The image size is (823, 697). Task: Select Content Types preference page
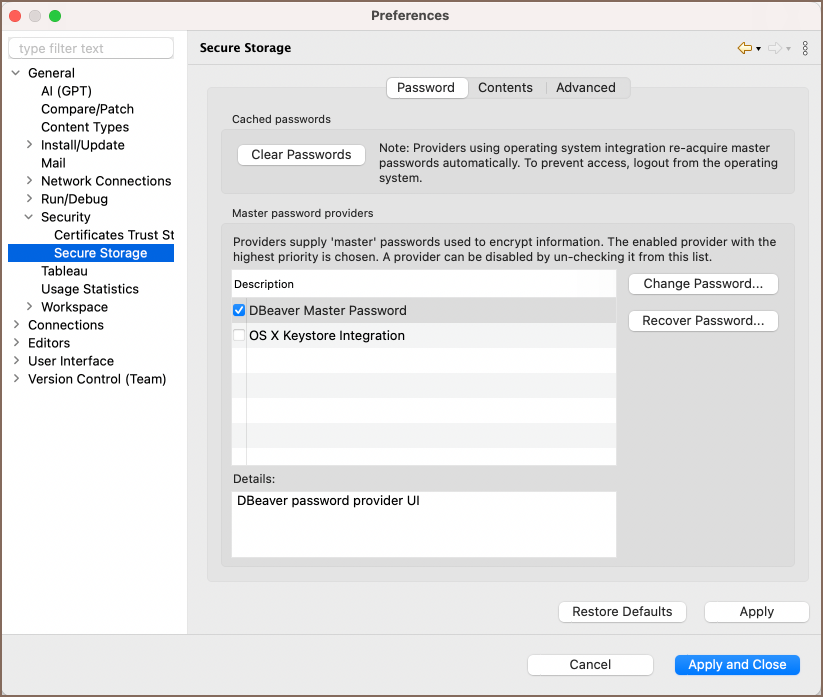click(85, 127)
